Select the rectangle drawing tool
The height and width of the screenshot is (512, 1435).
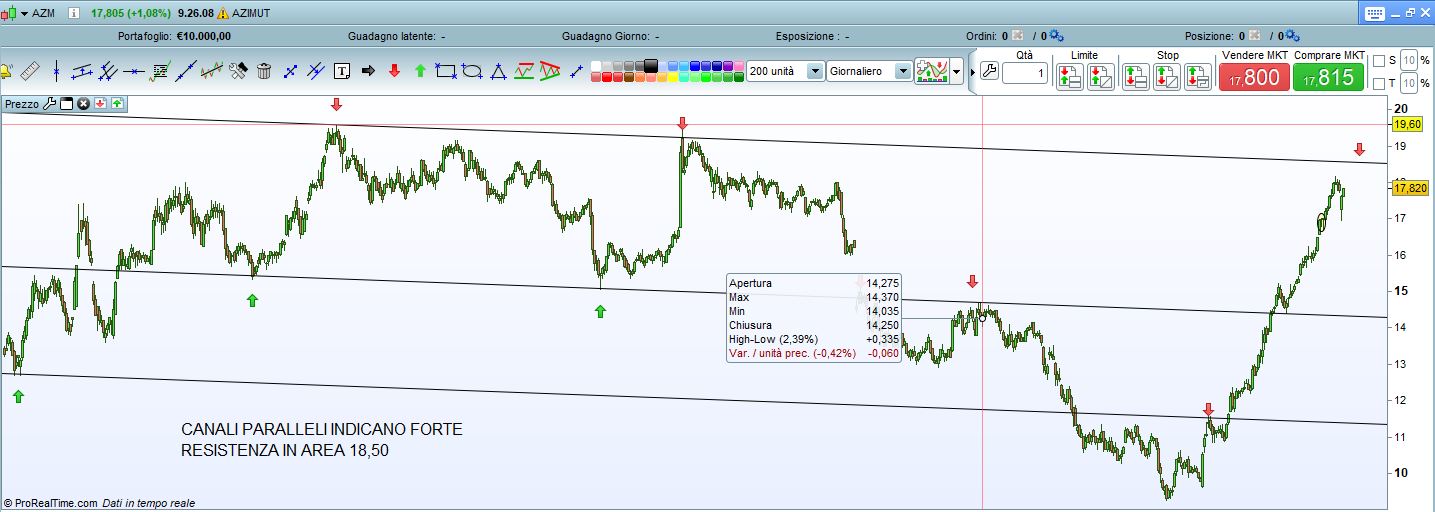click(446, 71)
